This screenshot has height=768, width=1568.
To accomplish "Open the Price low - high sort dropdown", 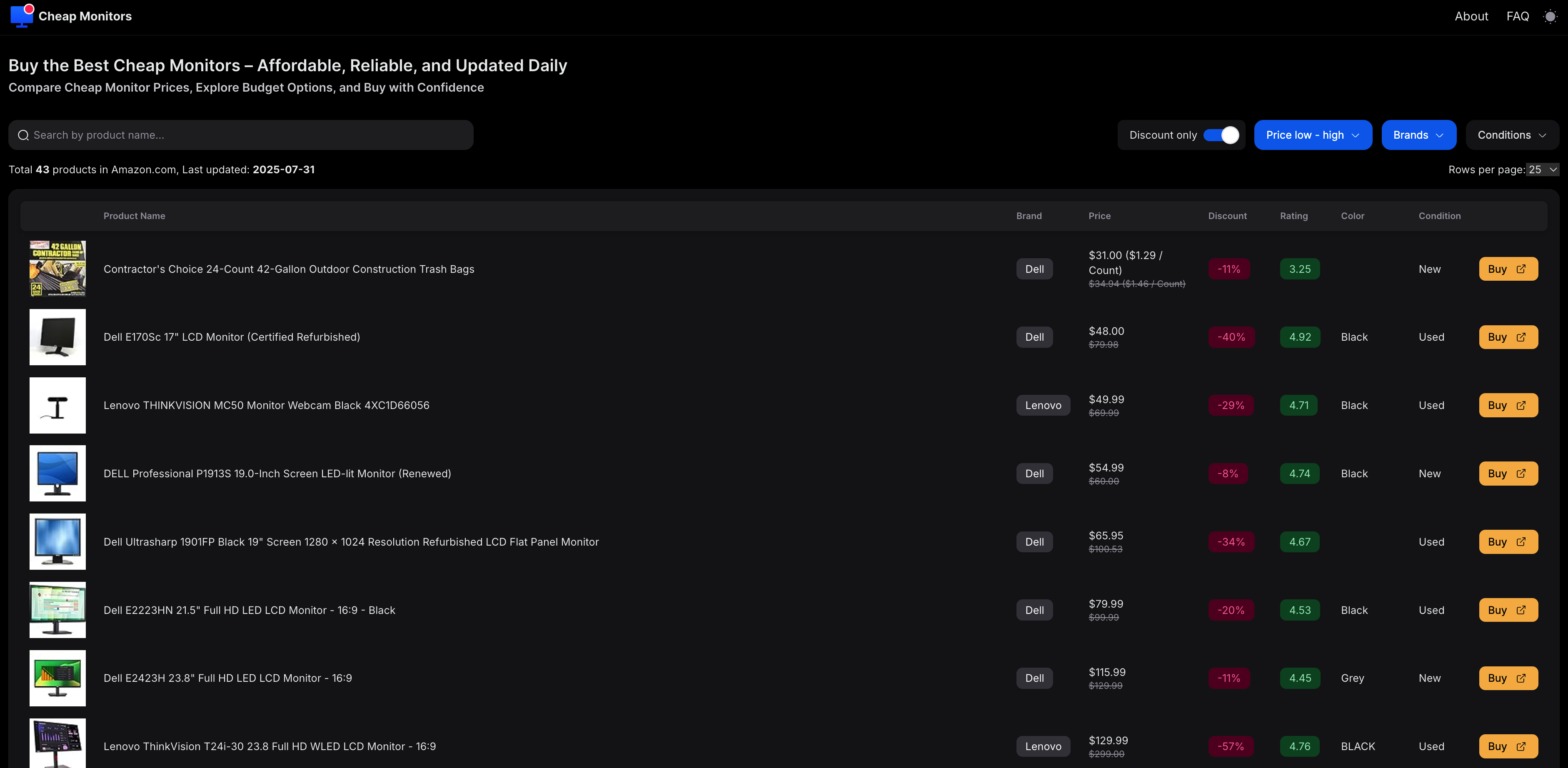I will [x=1312, y=135].
